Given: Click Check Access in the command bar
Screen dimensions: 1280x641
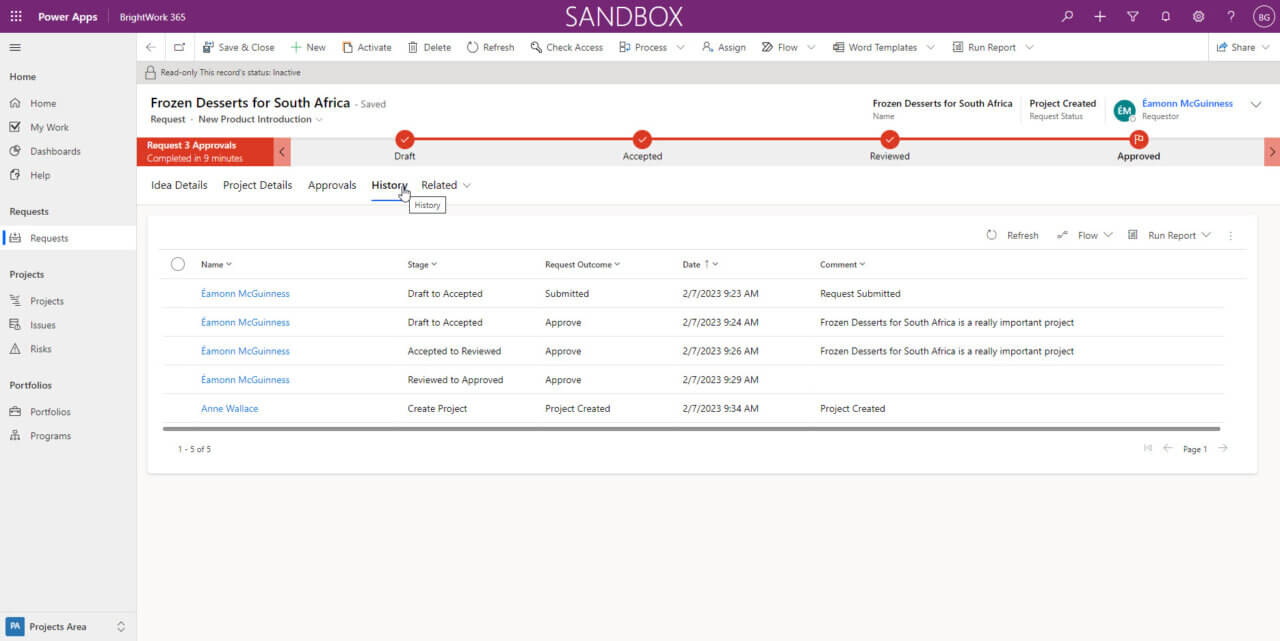Looking at the screenshot, I should click(x=566, y=46).
